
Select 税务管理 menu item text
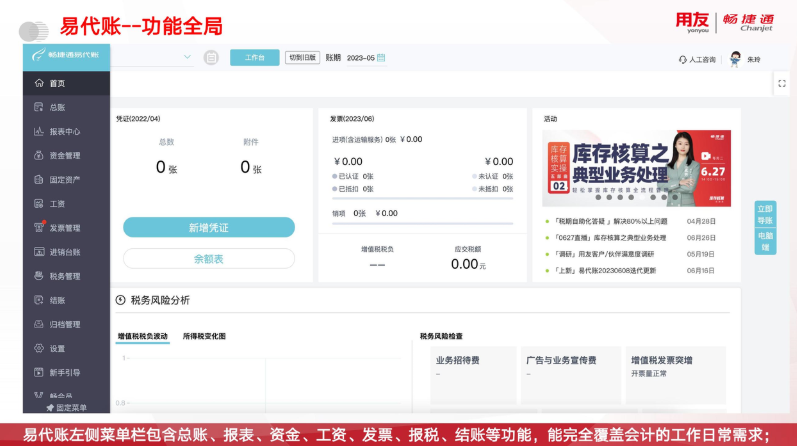[65, 276]
